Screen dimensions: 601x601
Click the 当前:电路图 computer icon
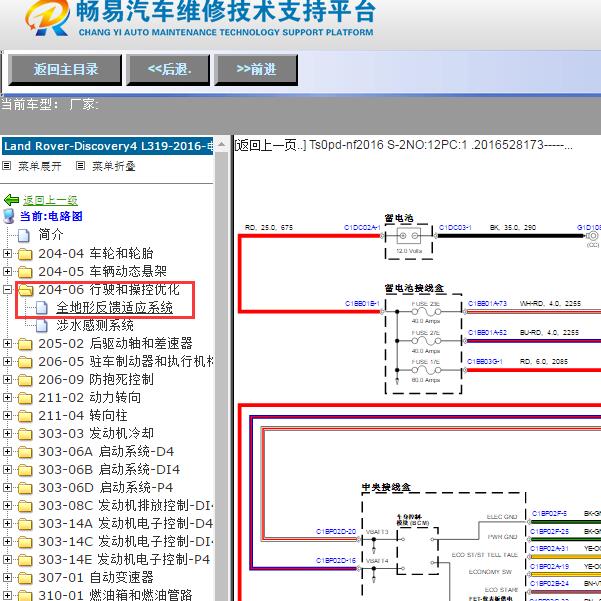point(9,216)
